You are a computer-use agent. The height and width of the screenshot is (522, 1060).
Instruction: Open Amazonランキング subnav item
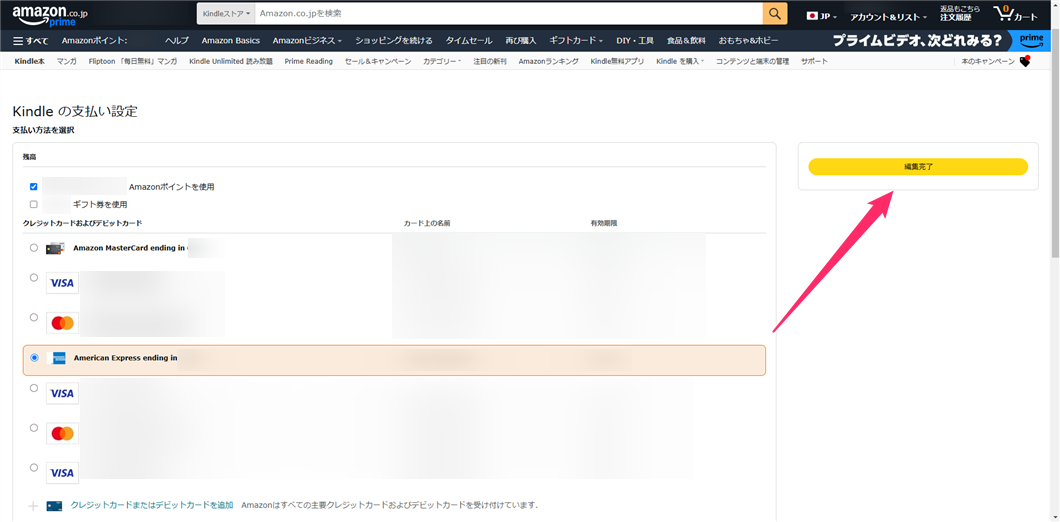coord(548,62)
